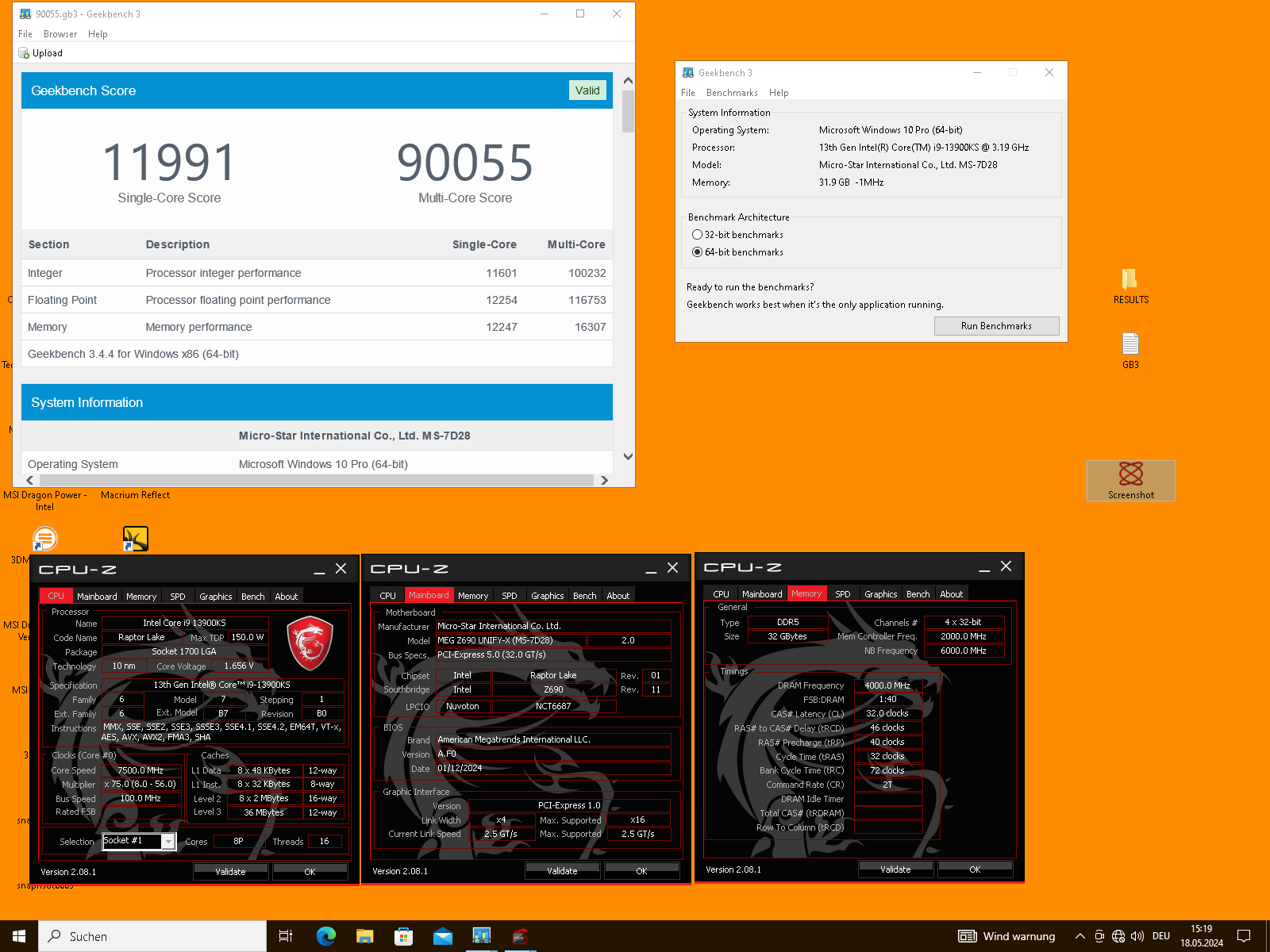The width and height of the screenshot is (1270, 952).
Task: Open the GB3 file icon on desktop
Action: pyautogui.click(x=1130, y=351)
